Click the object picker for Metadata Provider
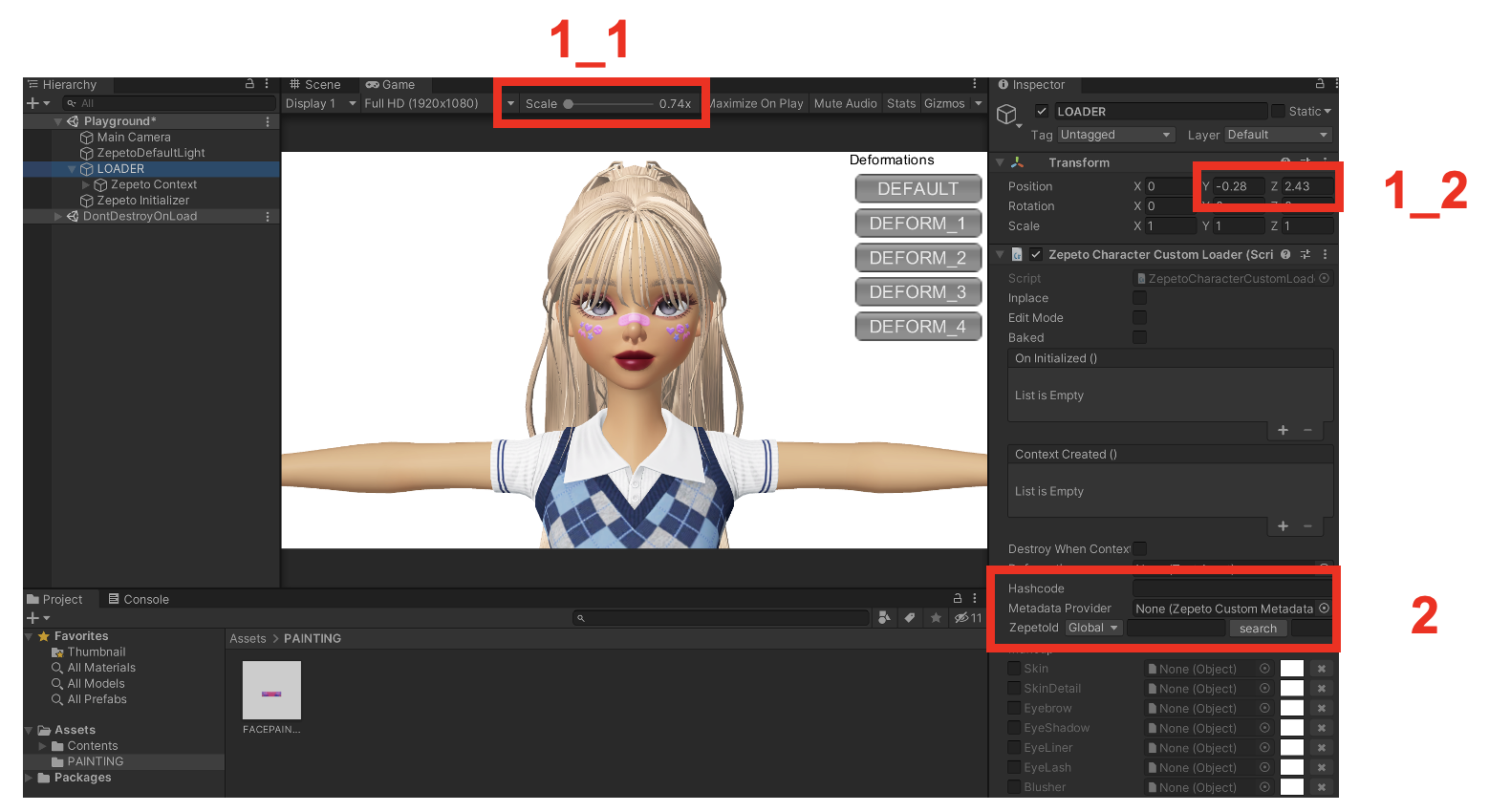 pyautogui.click(x=1324, y=609)
